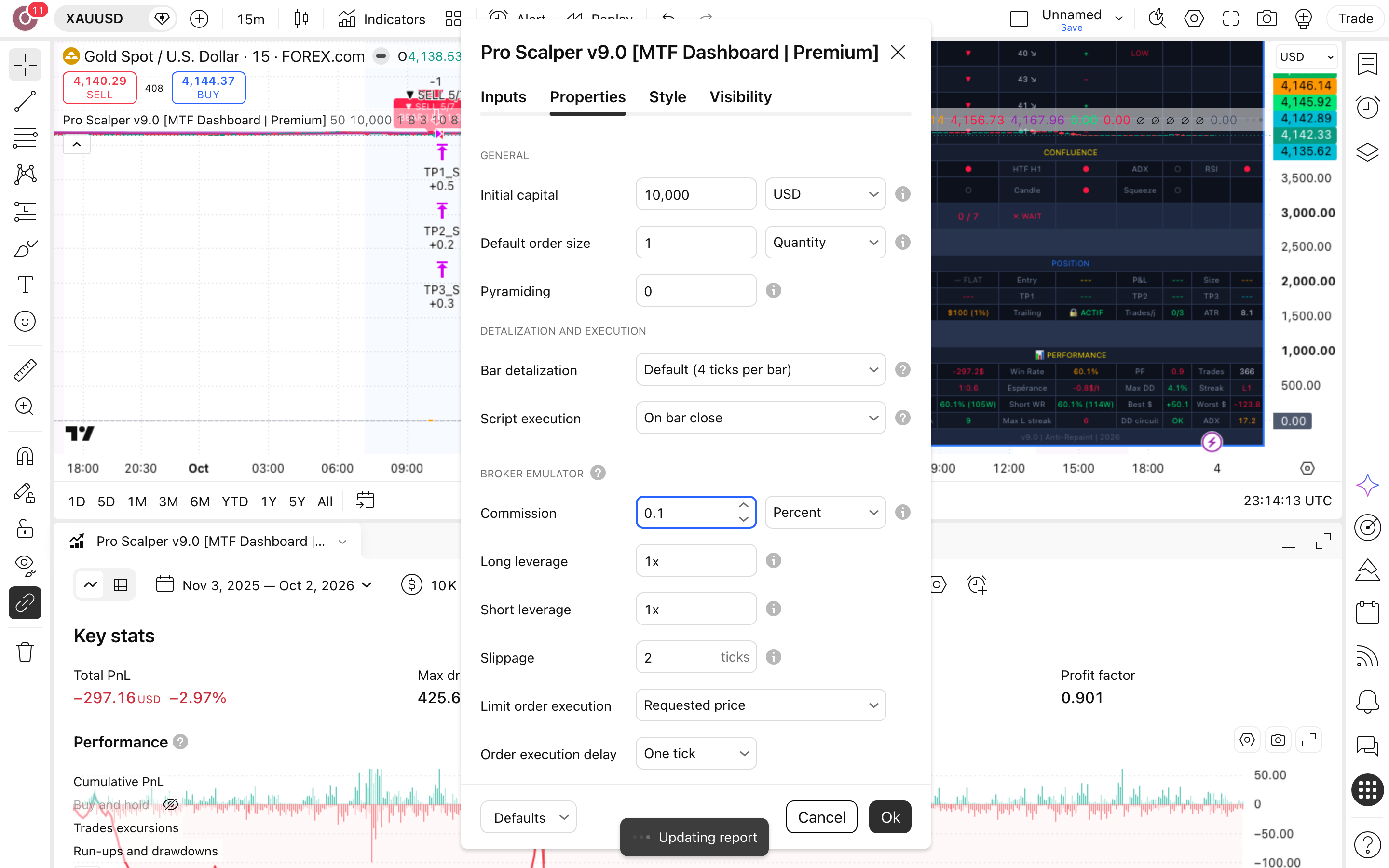This screenshot has width=1389, height=868.
Task: Click the Trade button
Action: pyautogui.click(x=1355, y=19)
